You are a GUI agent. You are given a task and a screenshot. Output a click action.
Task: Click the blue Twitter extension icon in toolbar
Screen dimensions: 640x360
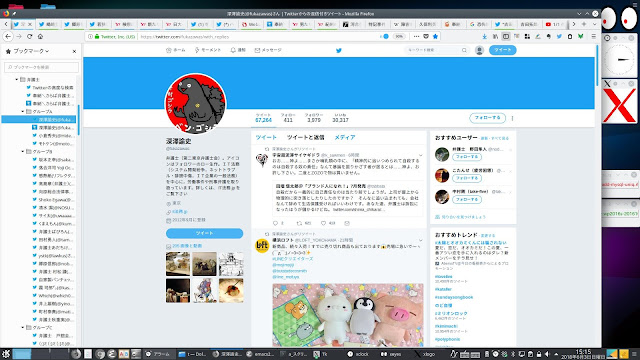pyautogui.click(x=559, y=36)
